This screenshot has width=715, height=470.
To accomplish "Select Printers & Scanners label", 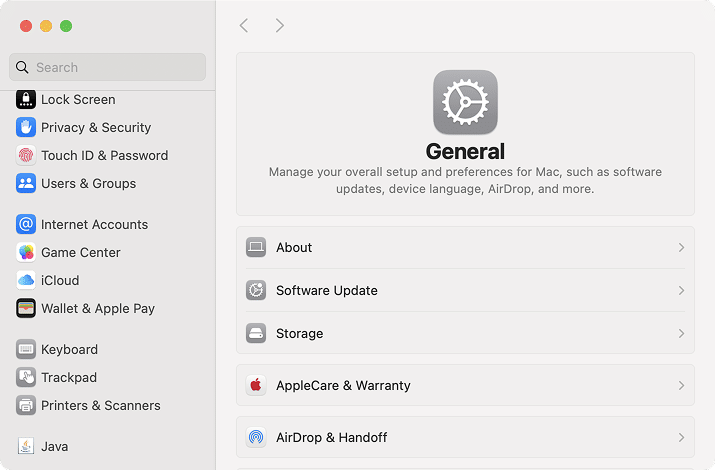I will coord(101,405).
